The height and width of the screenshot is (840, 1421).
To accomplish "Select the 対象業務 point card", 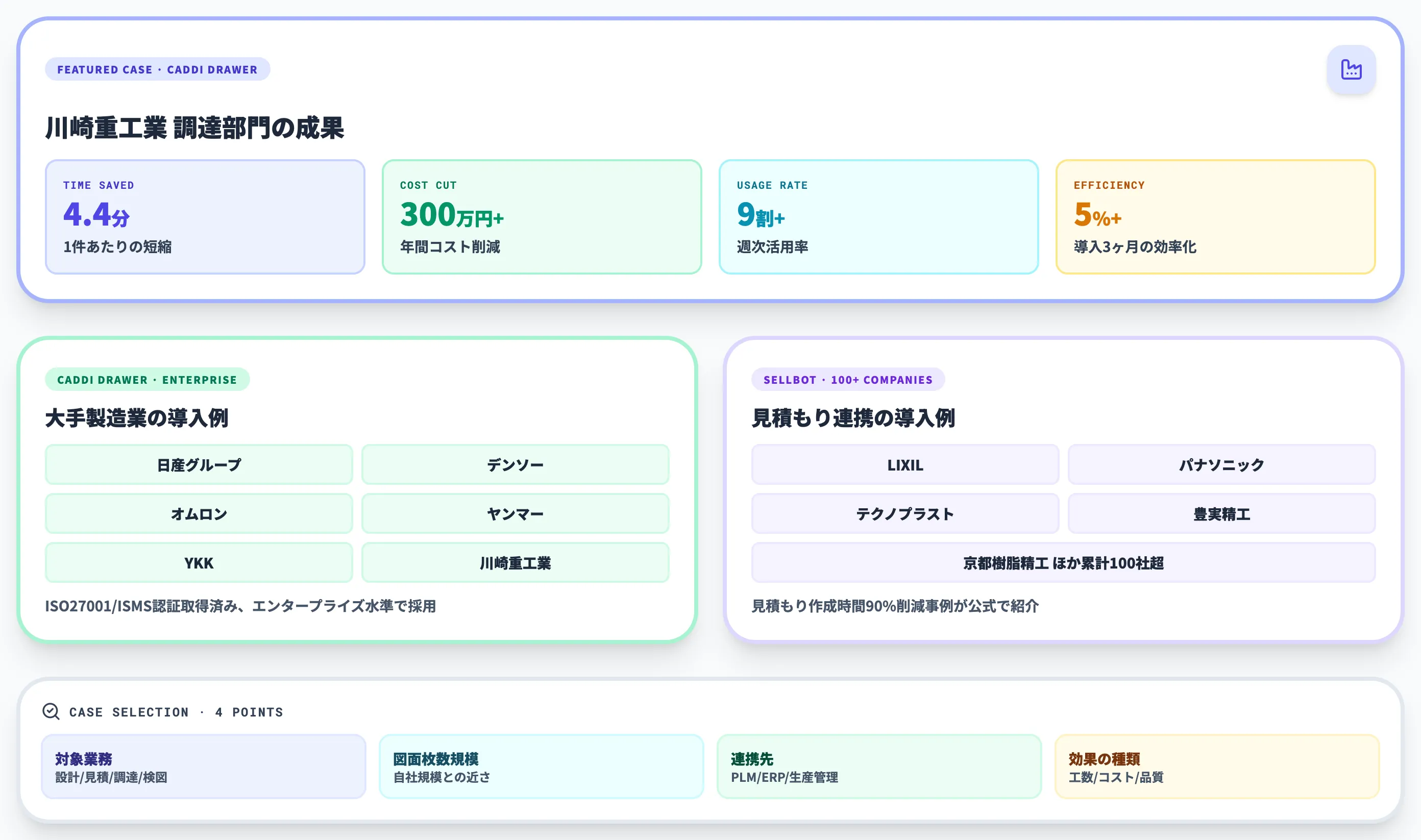I will [206, 768].
